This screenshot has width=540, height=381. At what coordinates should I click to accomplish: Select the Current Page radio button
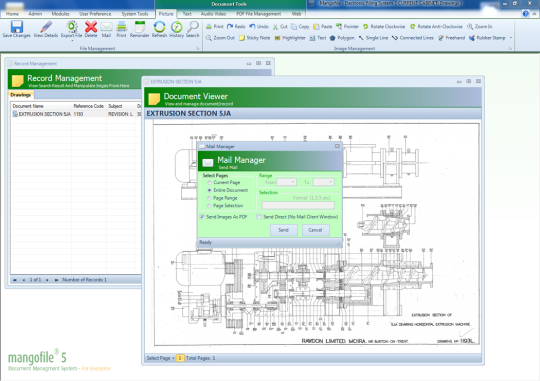[209, 183]
